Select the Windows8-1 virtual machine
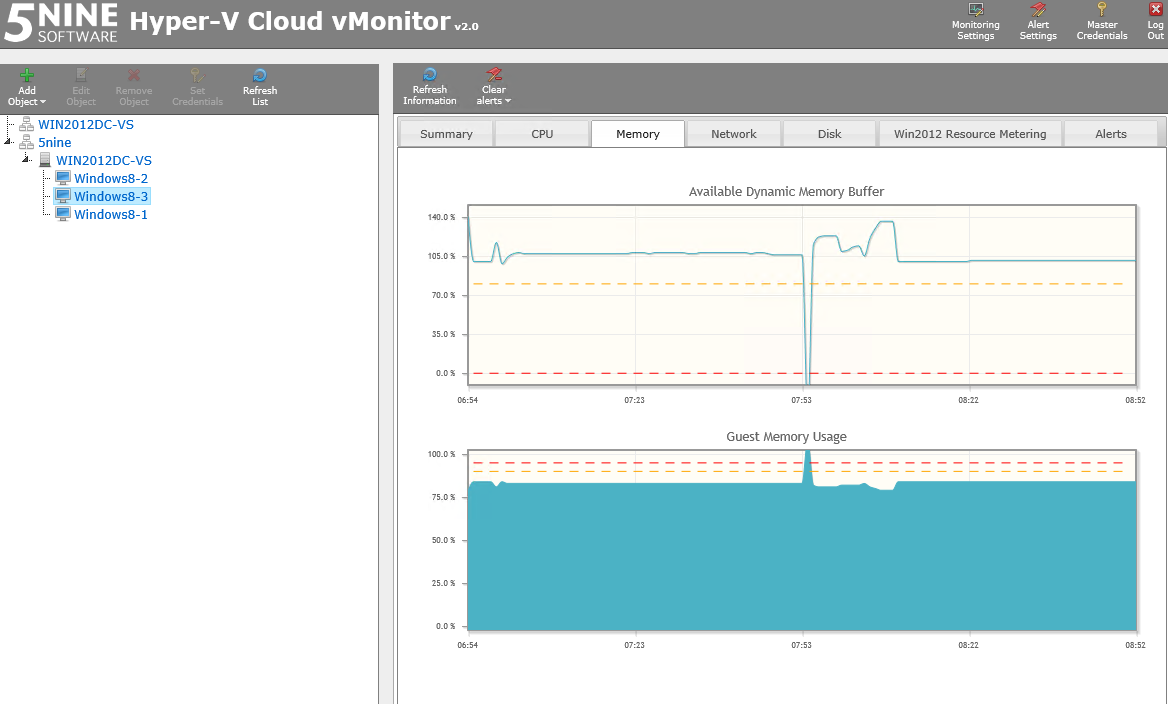 [111, 214]
